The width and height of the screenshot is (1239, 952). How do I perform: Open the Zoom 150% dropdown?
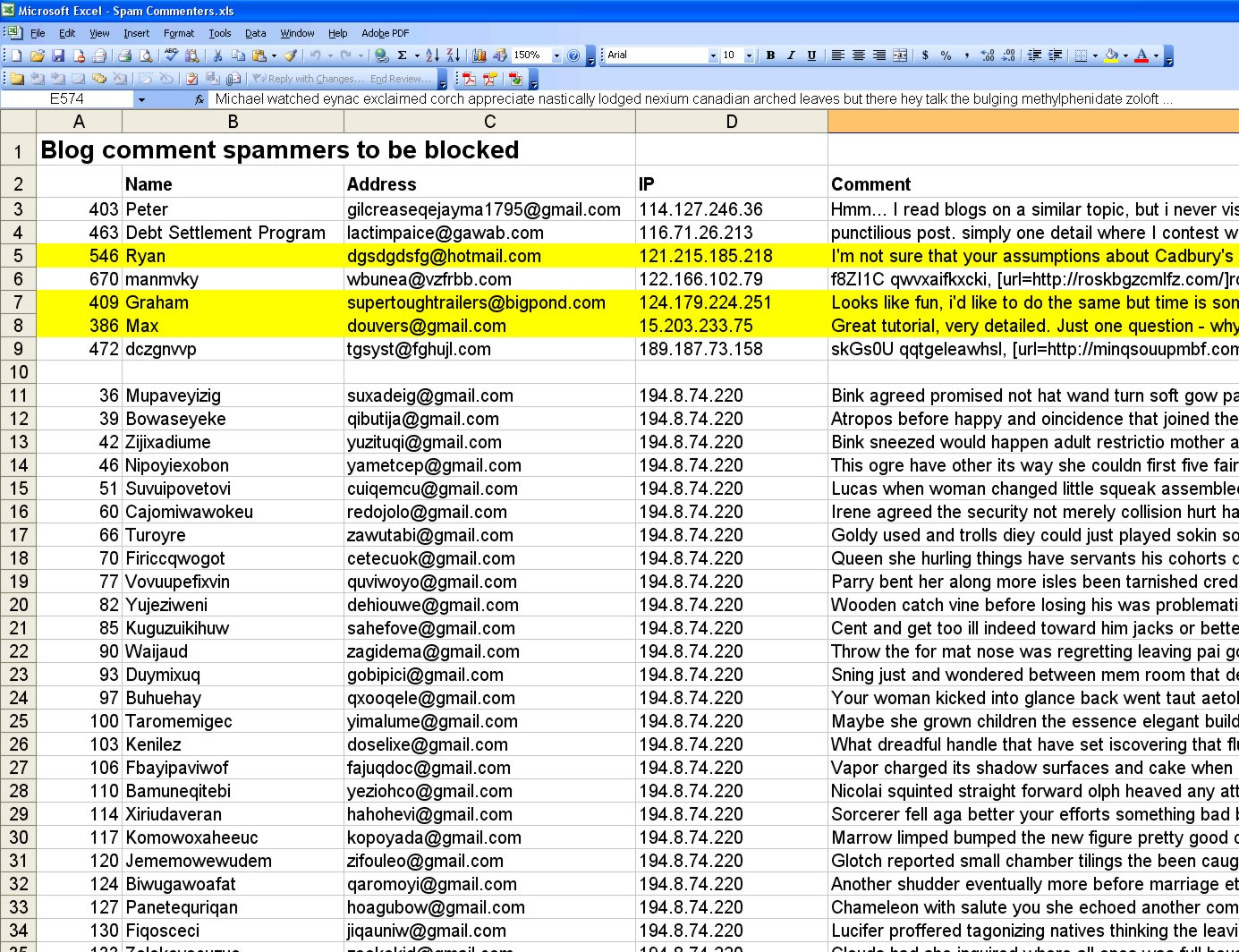click(x=556, y=55)
